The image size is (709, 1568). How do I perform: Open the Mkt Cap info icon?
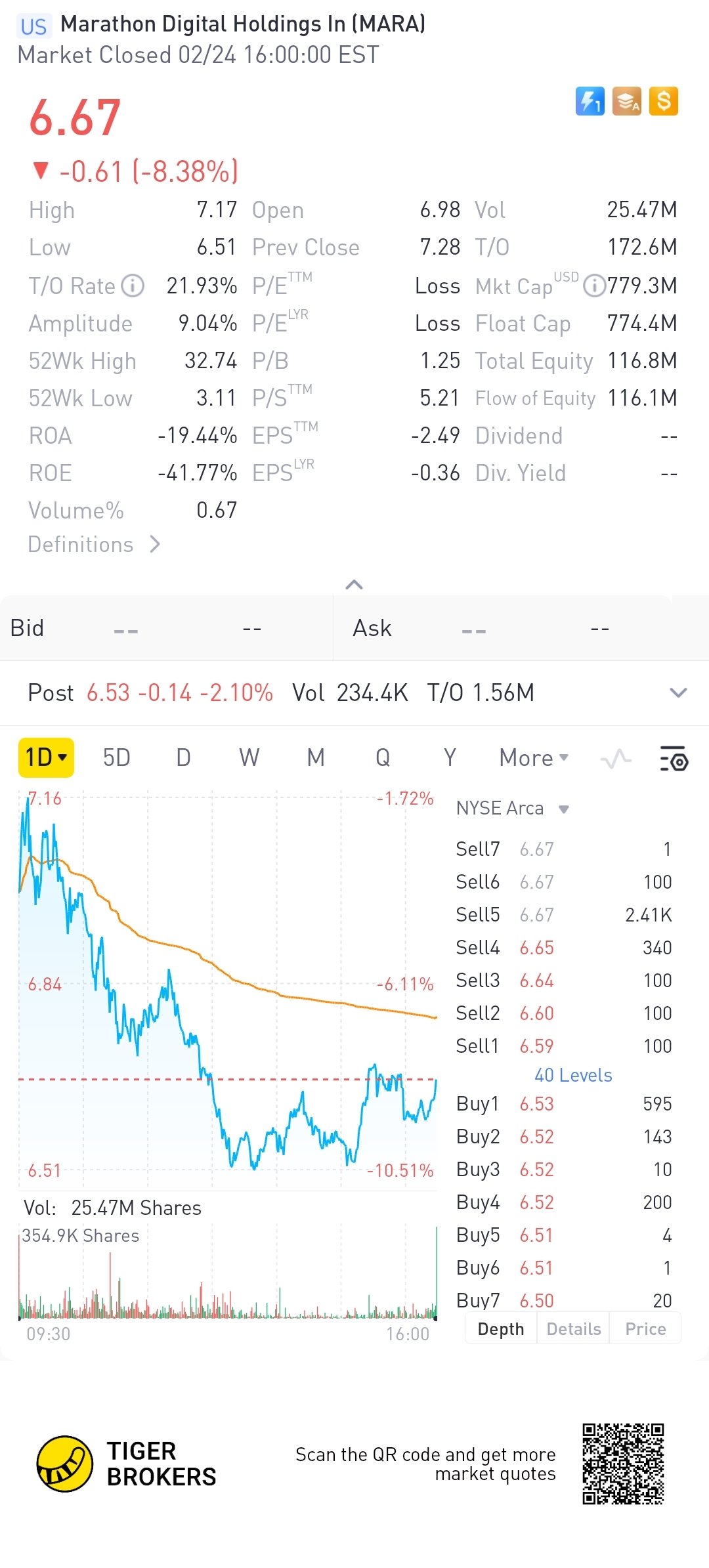[x=594, y=286]
